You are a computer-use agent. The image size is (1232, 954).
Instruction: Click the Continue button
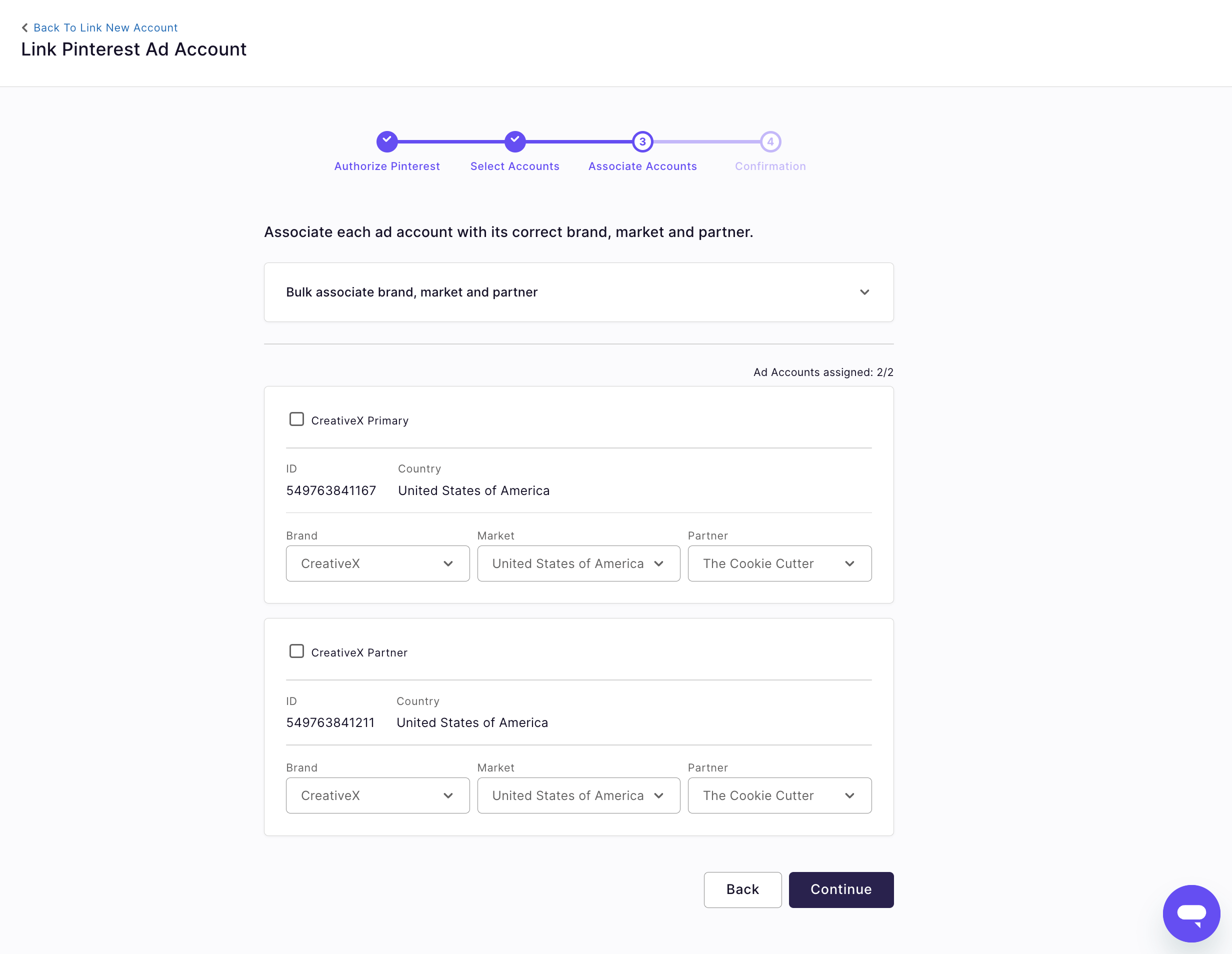pyautogui.click(x=841, y=889)
